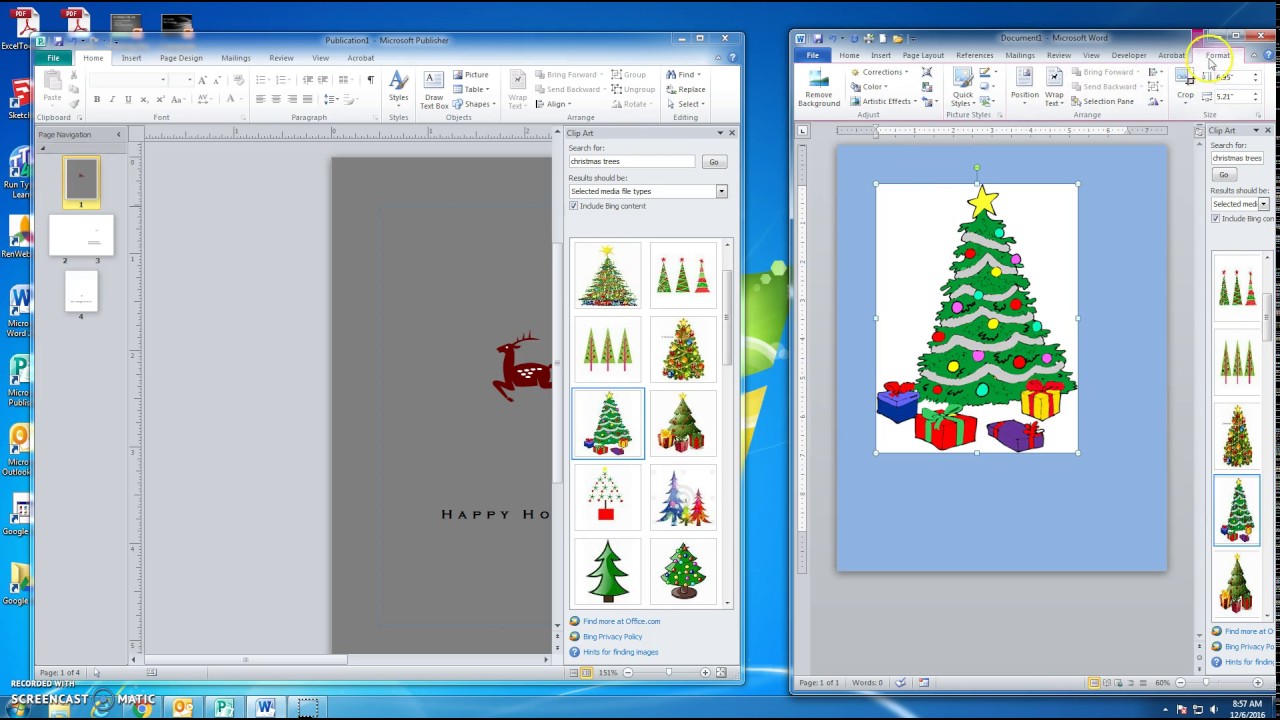Toggle Italic in Publisher ribbon

[x=112, y=100]
